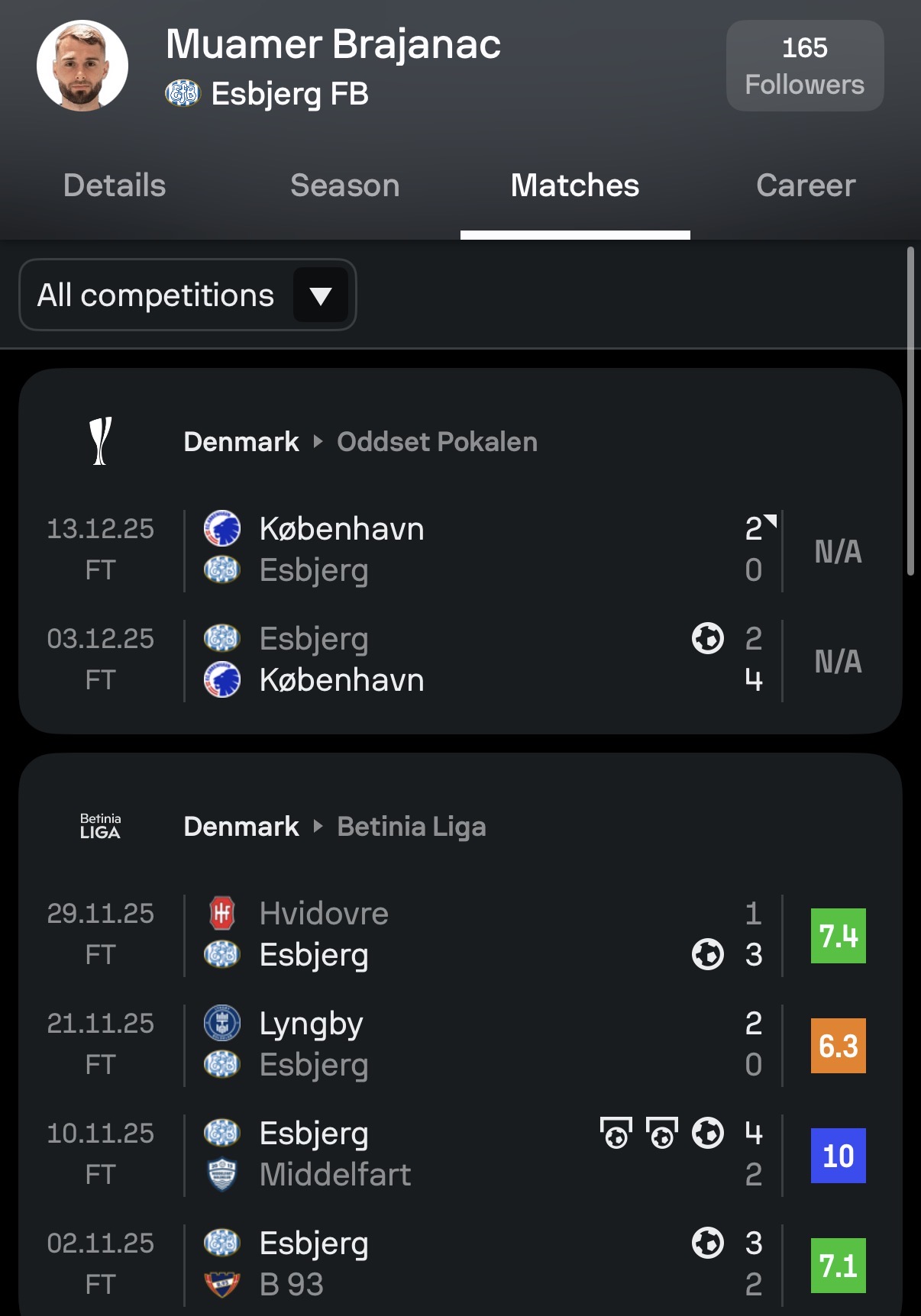Click the Oddset Pokalen trophy icon

tap(100, 441)
